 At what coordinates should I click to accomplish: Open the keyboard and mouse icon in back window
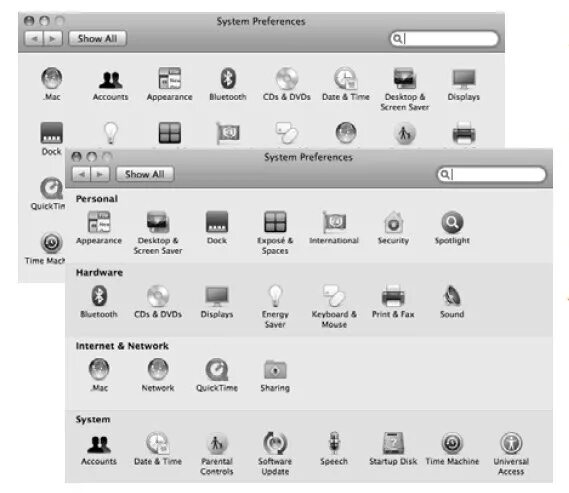pos(287,133)
